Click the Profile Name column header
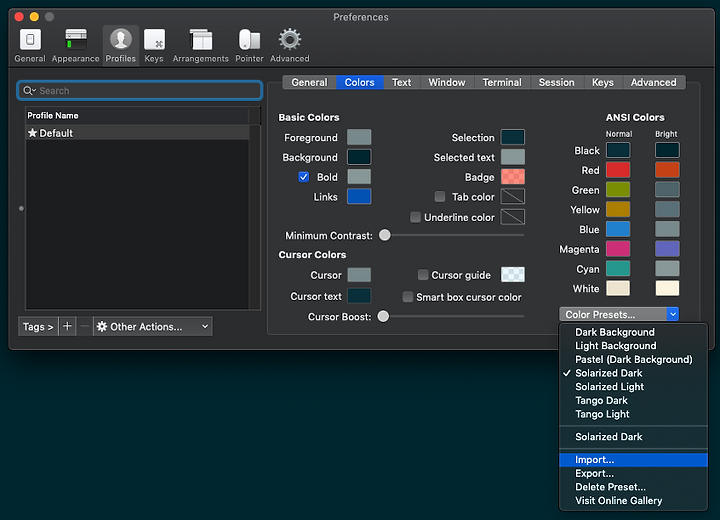Screen dimensions: 720x520 point(137,115)
